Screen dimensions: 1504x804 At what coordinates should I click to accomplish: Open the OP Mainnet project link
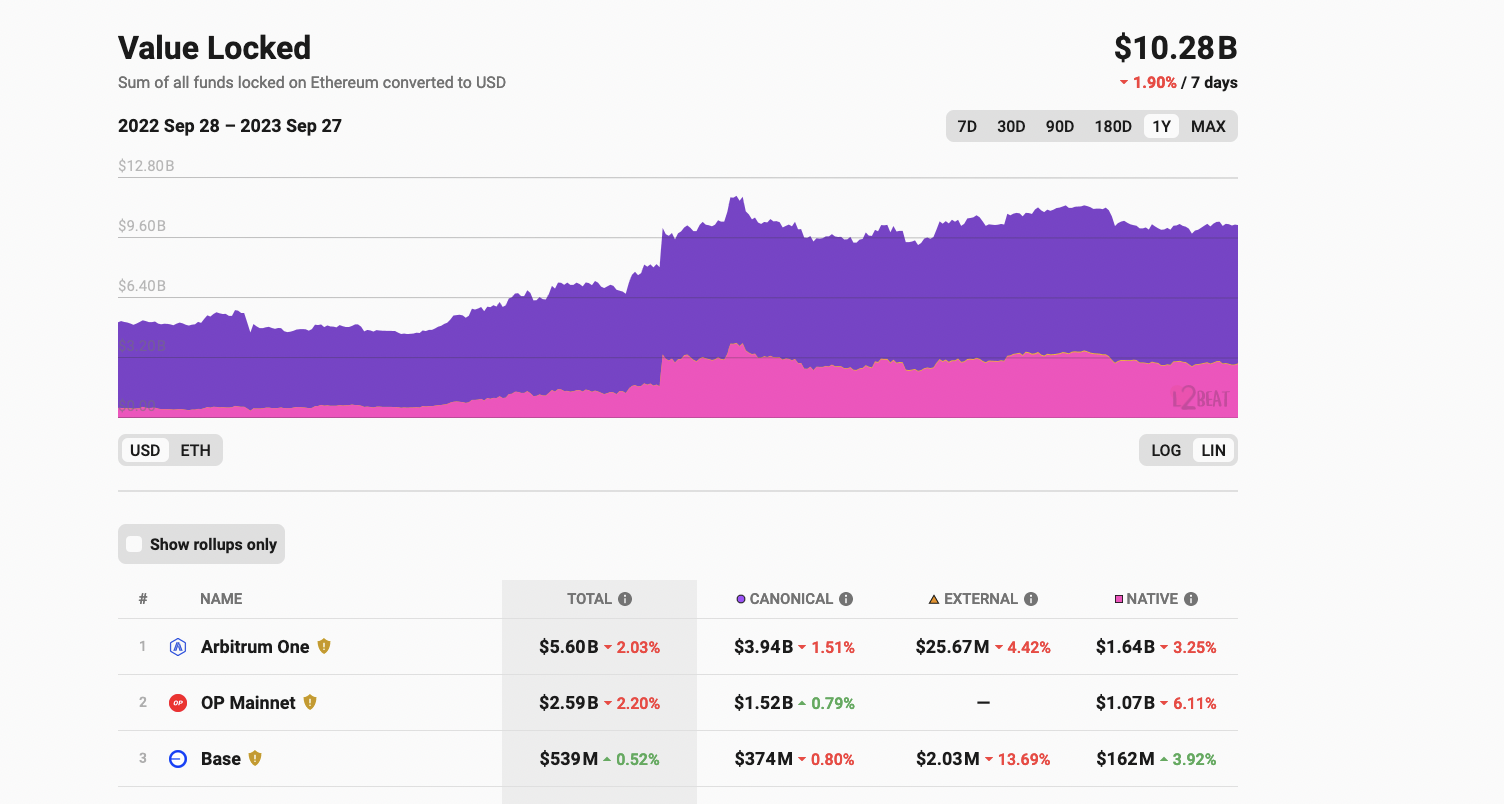tap(248, 703)
